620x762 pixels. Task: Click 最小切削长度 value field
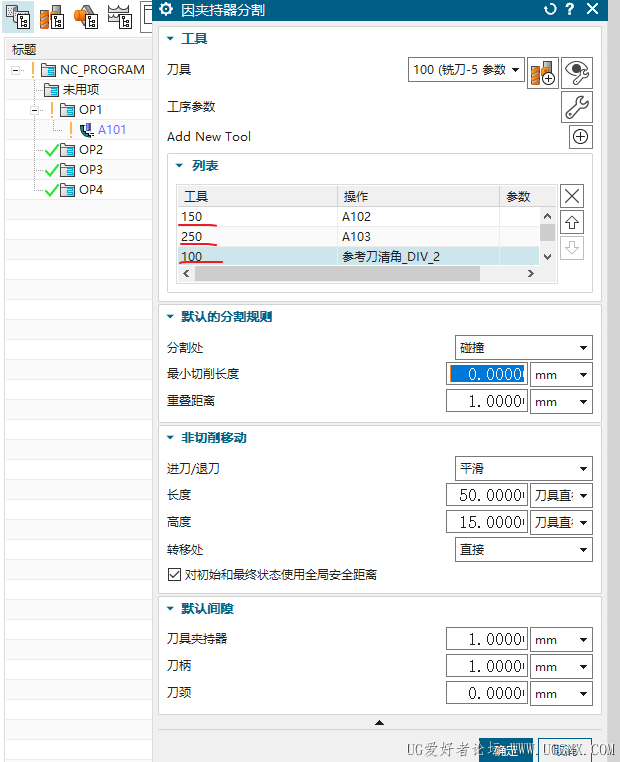[x=487, y=375]
